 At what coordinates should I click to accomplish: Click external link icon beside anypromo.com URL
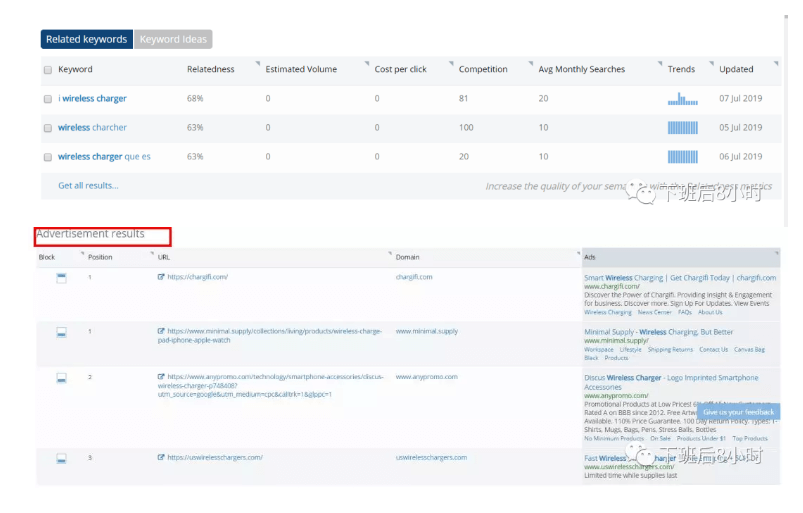(x=161, y=378)
